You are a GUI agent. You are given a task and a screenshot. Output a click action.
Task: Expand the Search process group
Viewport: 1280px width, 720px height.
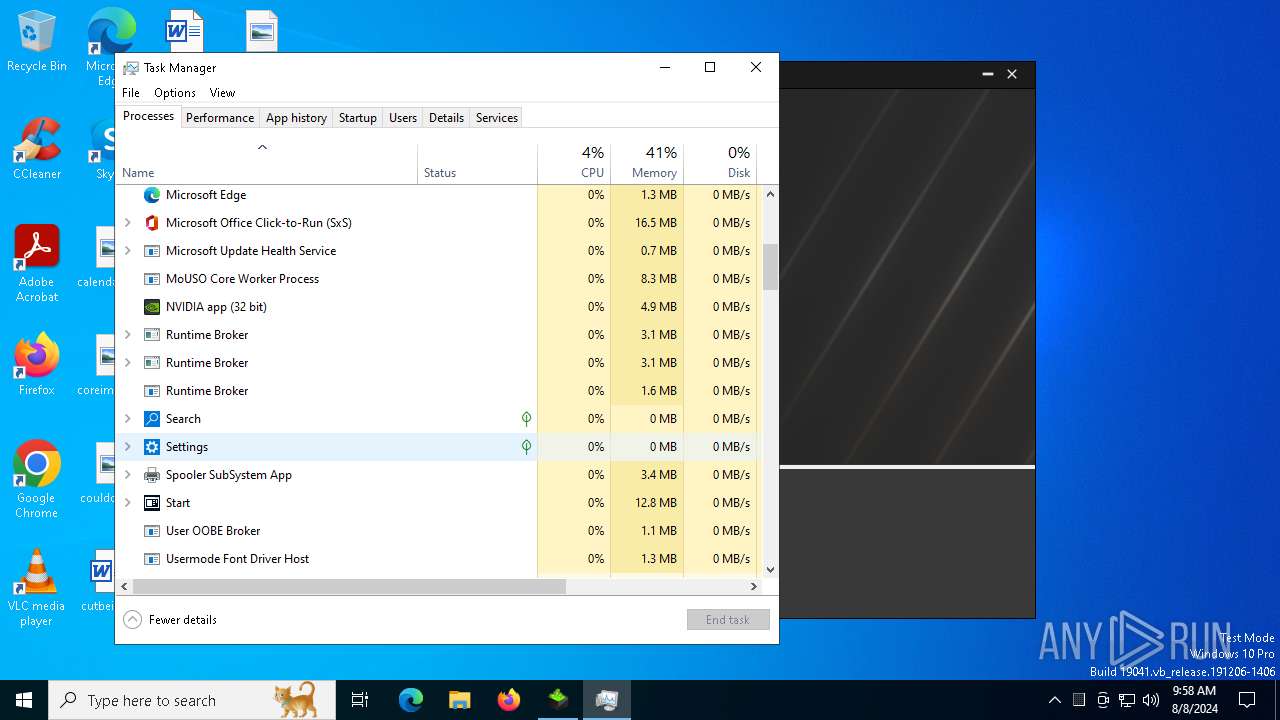(x=127, y=419)
